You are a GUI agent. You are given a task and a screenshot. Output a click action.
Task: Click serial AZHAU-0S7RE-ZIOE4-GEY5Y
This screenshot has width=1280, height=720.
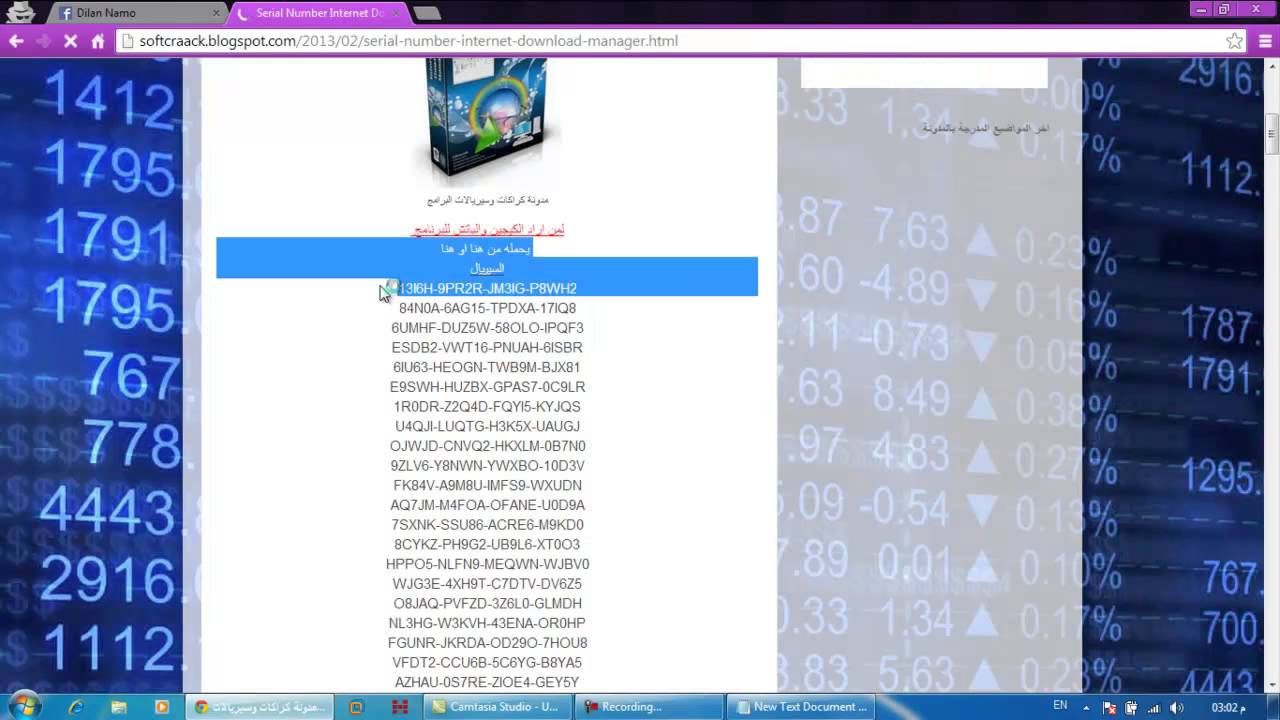[x=487, y=682]
